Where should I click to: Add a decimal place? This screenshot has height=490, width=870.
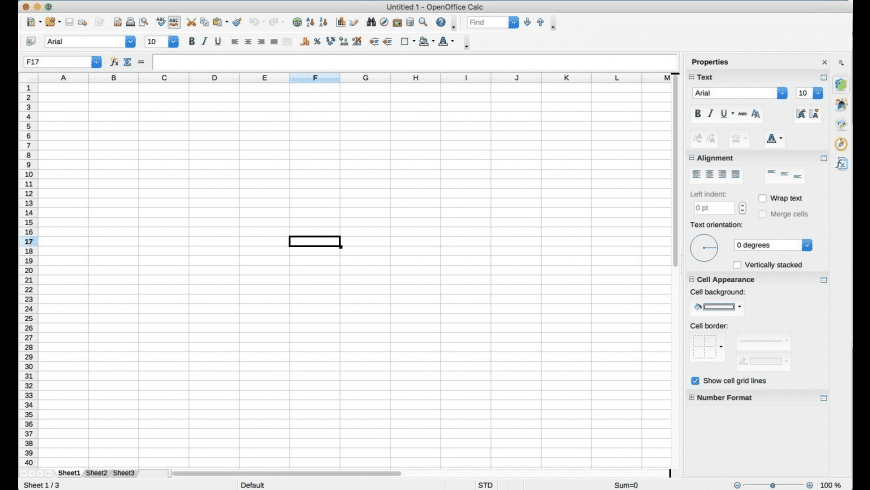pos(344,42)
